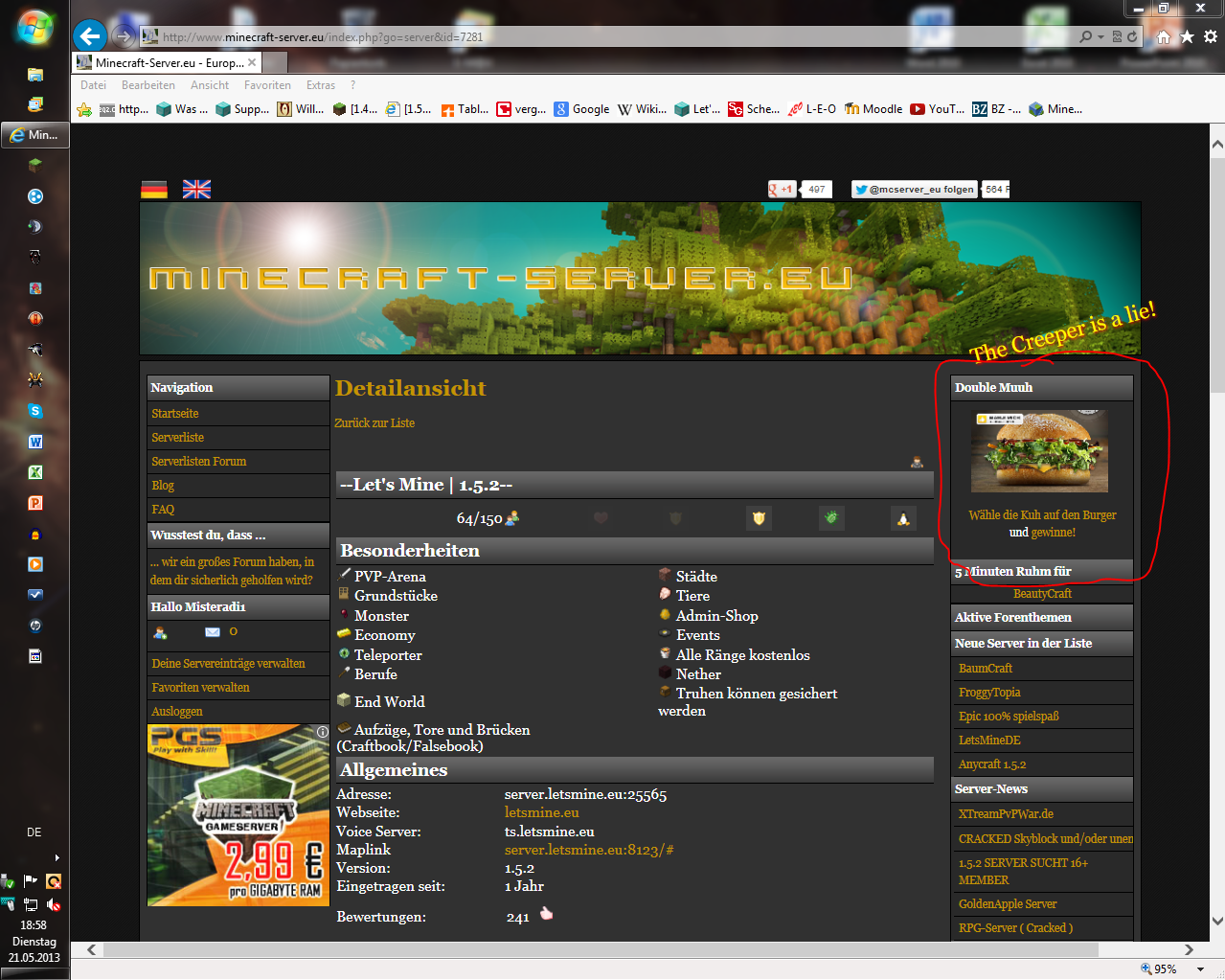
Task: Click the browser back arrow button
Action: (90, 36)
